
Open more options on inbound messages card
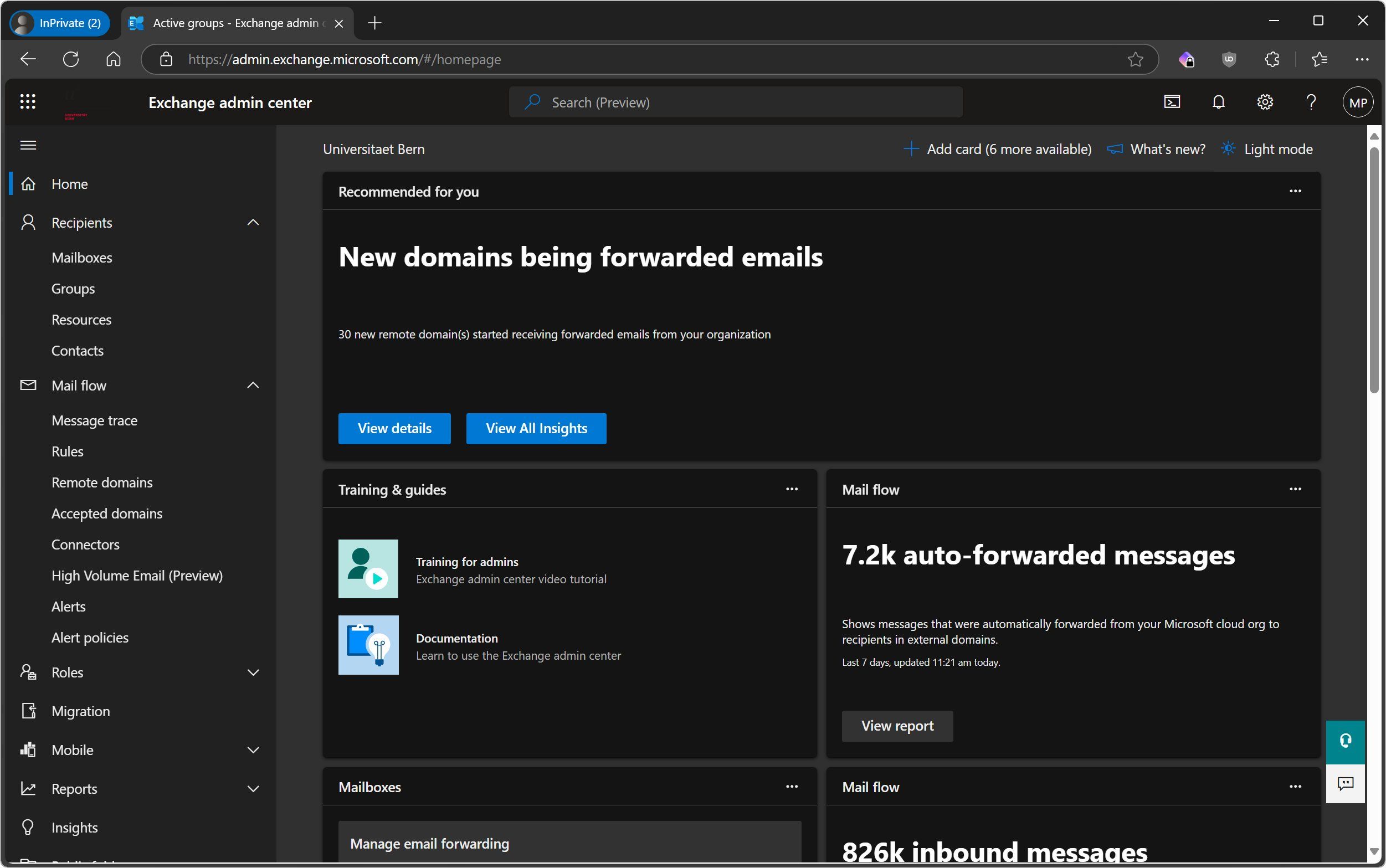click(1295, 787)
